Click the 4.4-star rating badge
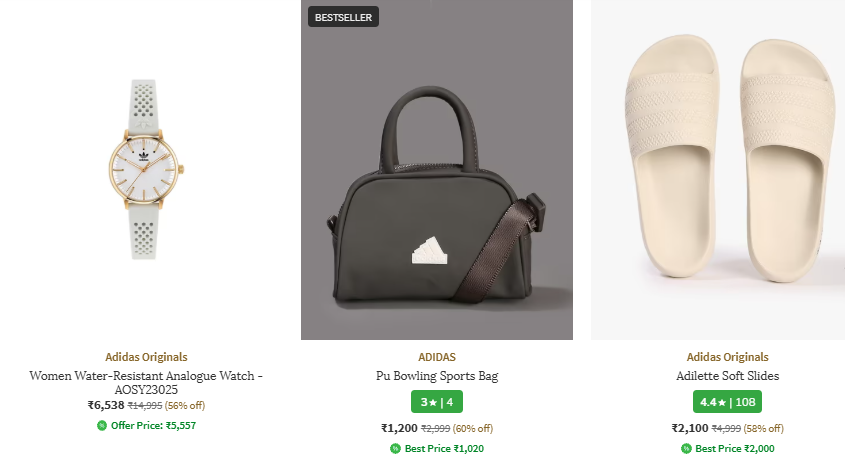The image size is (845, 471). click(727, 402)
